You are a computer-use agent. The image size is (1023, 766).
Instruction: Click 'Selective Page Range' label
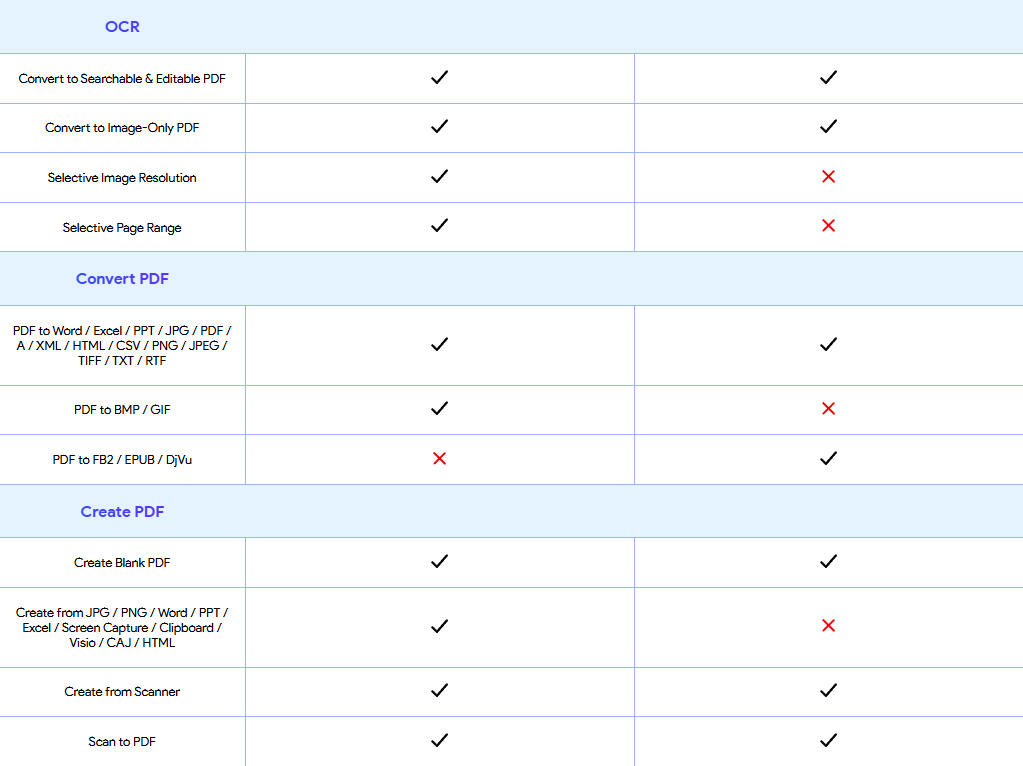coord(122,228)
